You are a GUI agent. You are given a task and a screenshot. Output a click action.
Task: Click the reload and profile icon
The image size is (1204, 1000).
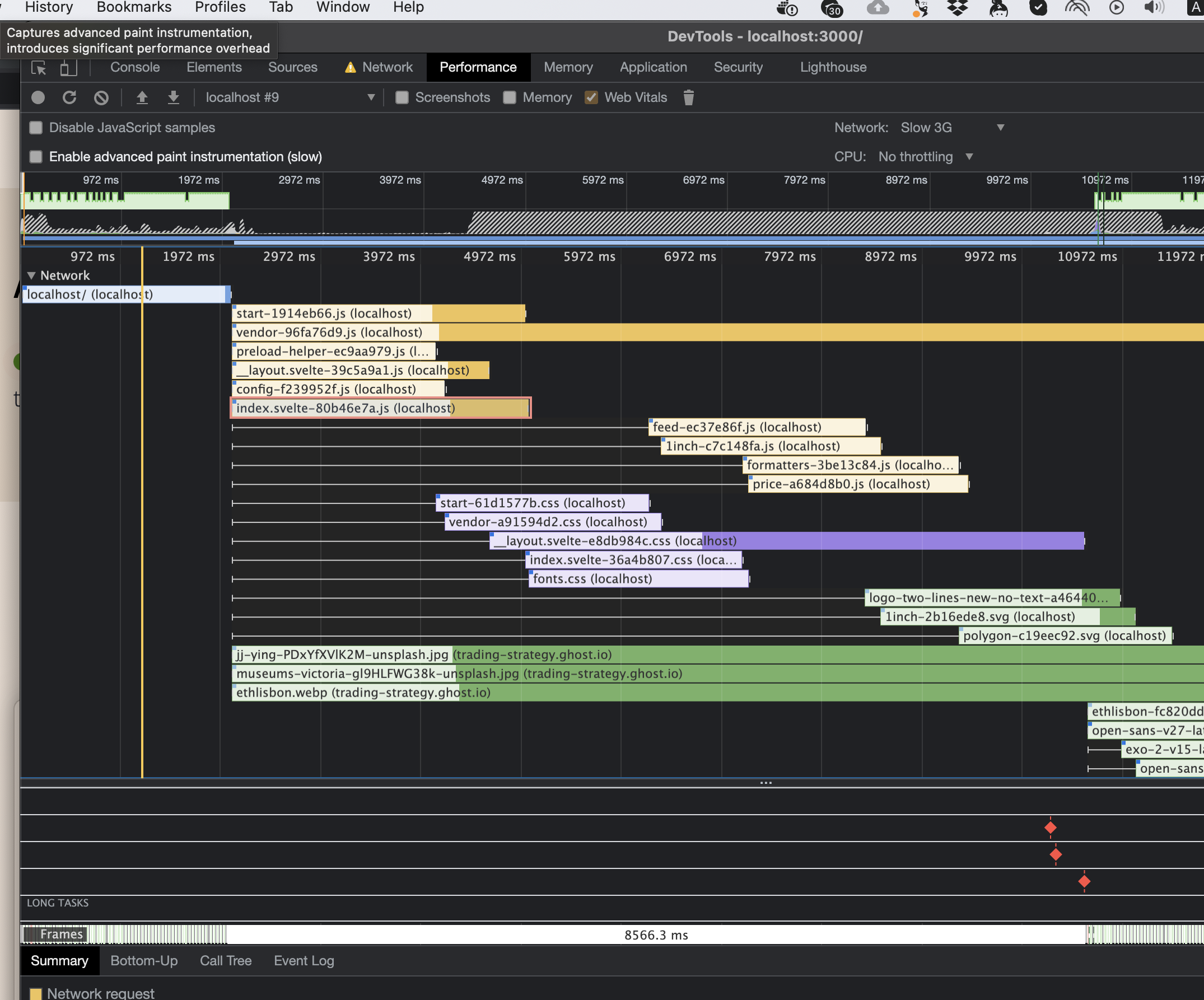[x=69, y=97]
